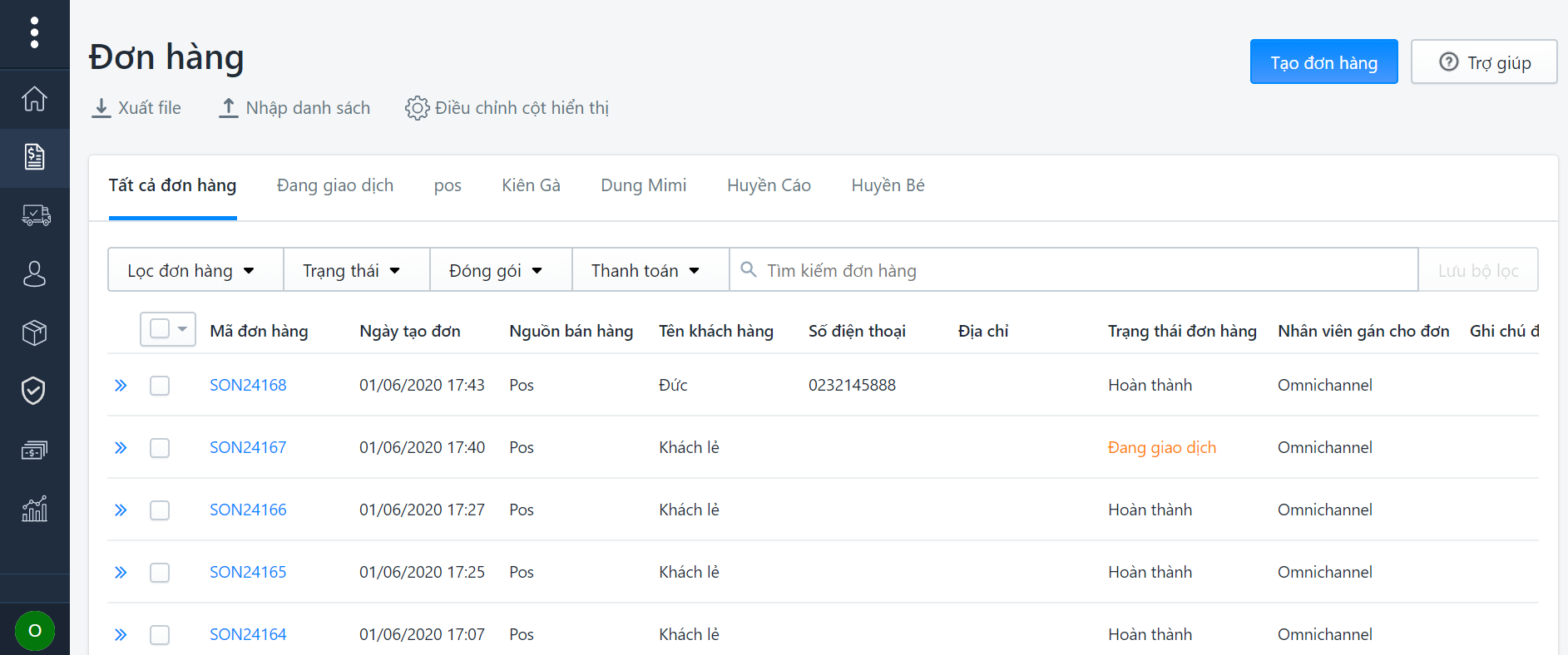
Task: Click the help question mark icon
Action: click(x=1448, y=62)
